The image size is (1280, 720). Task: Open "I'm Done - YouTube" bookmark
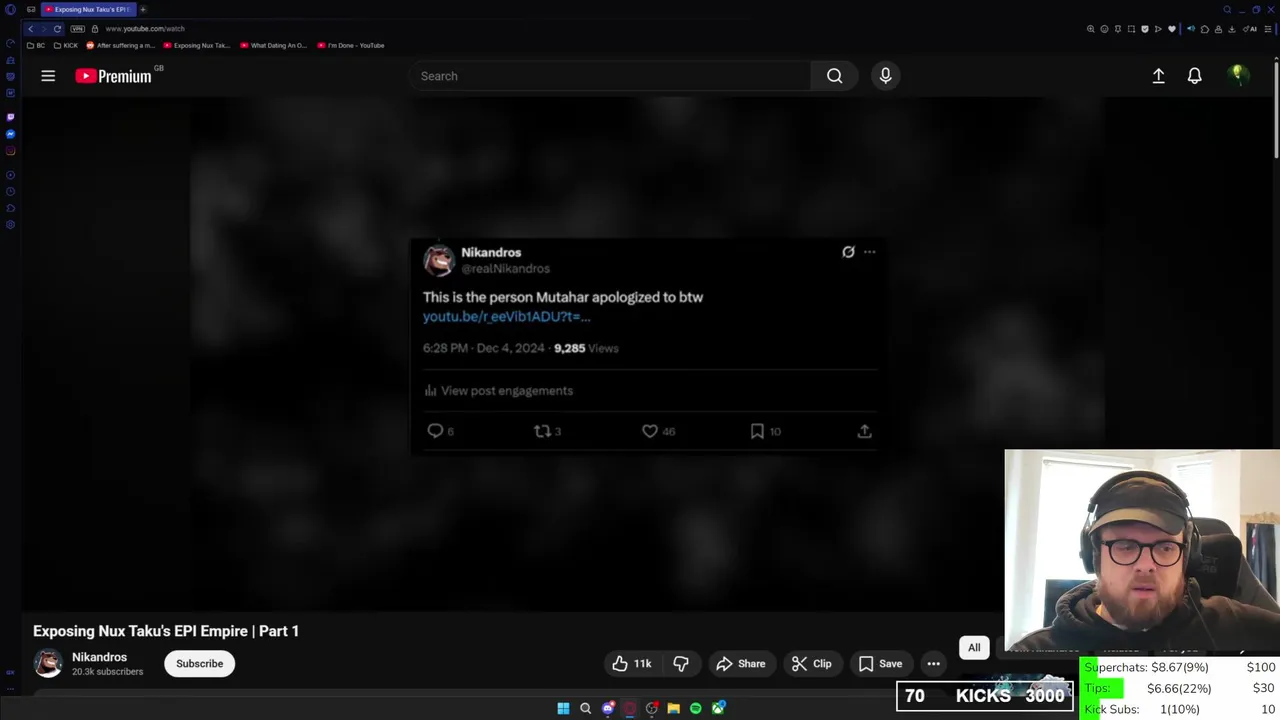click(x=351, y=45)
